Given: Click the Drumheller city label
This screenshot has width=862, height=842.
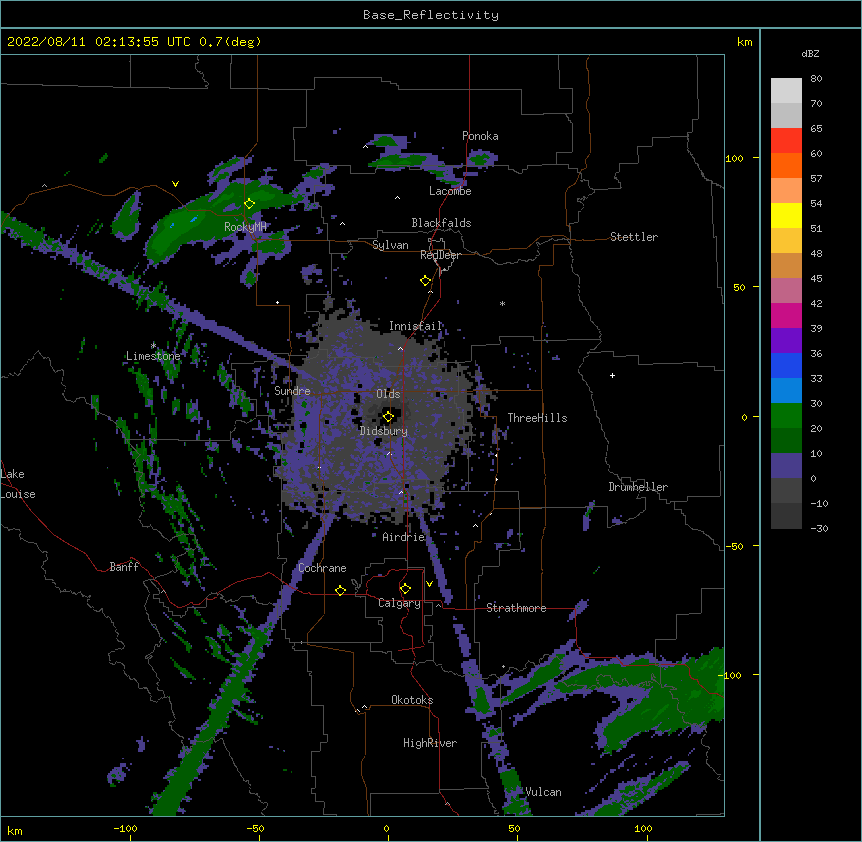Looking at the screenshot, I should coord(638,487).
